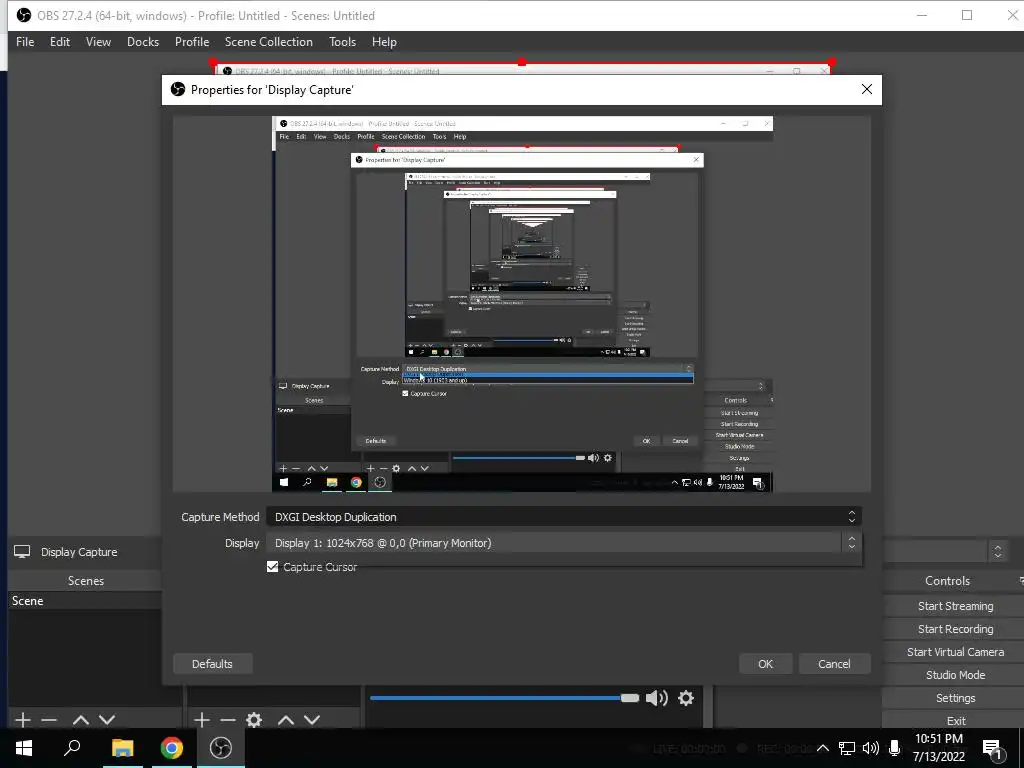Open the notification center icon

993,748
